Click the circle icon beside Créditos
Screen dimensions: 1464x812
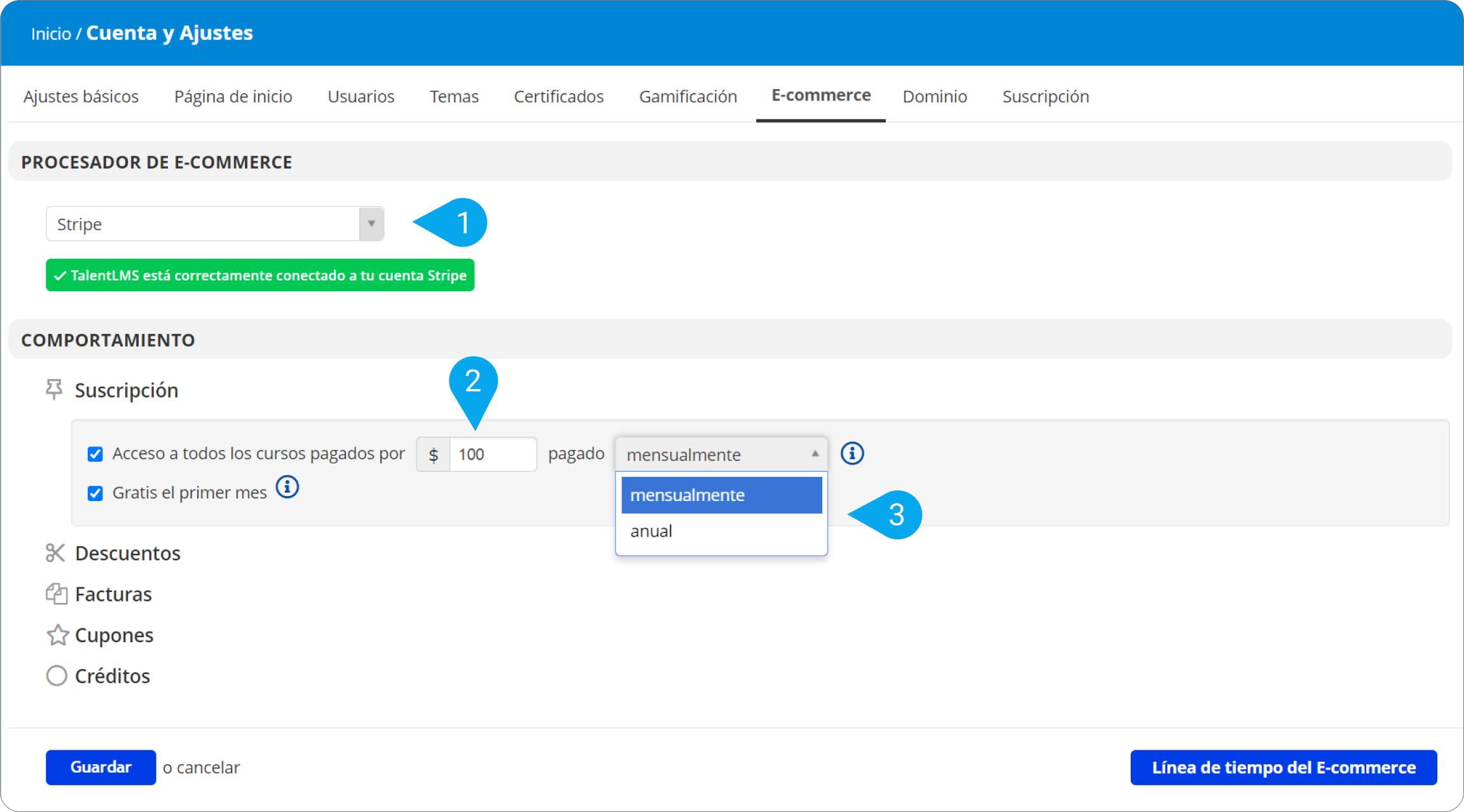tap(57, 675)
